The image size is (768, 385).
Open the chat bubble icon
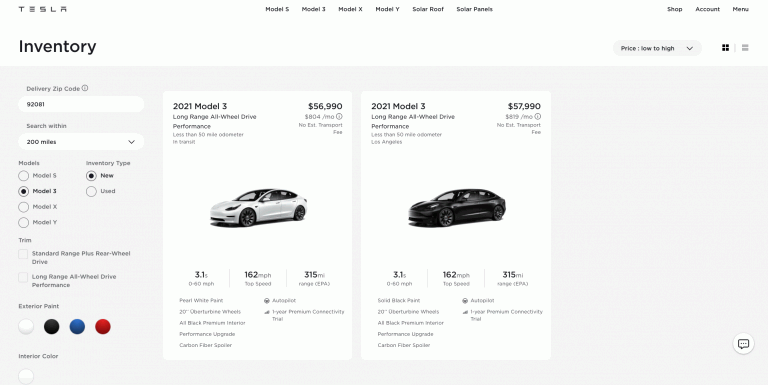click(x=743, y=344)
